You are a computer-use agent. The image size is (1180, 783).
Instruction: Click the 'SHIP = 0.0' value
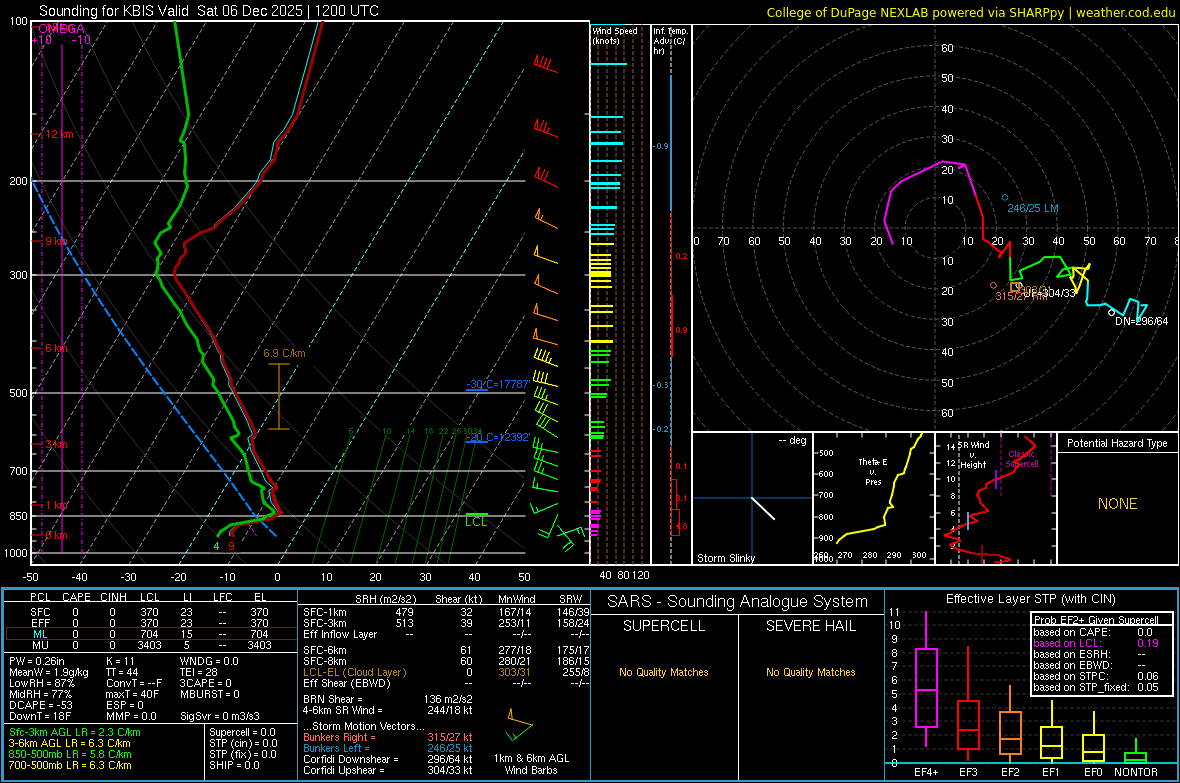pyautogui.click(x=234, y=765)
